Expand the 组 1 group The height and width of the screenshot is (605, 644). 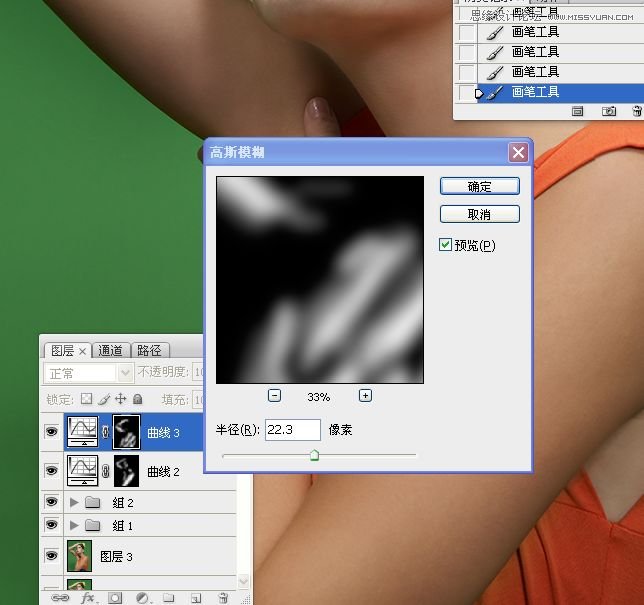[74, 525]
